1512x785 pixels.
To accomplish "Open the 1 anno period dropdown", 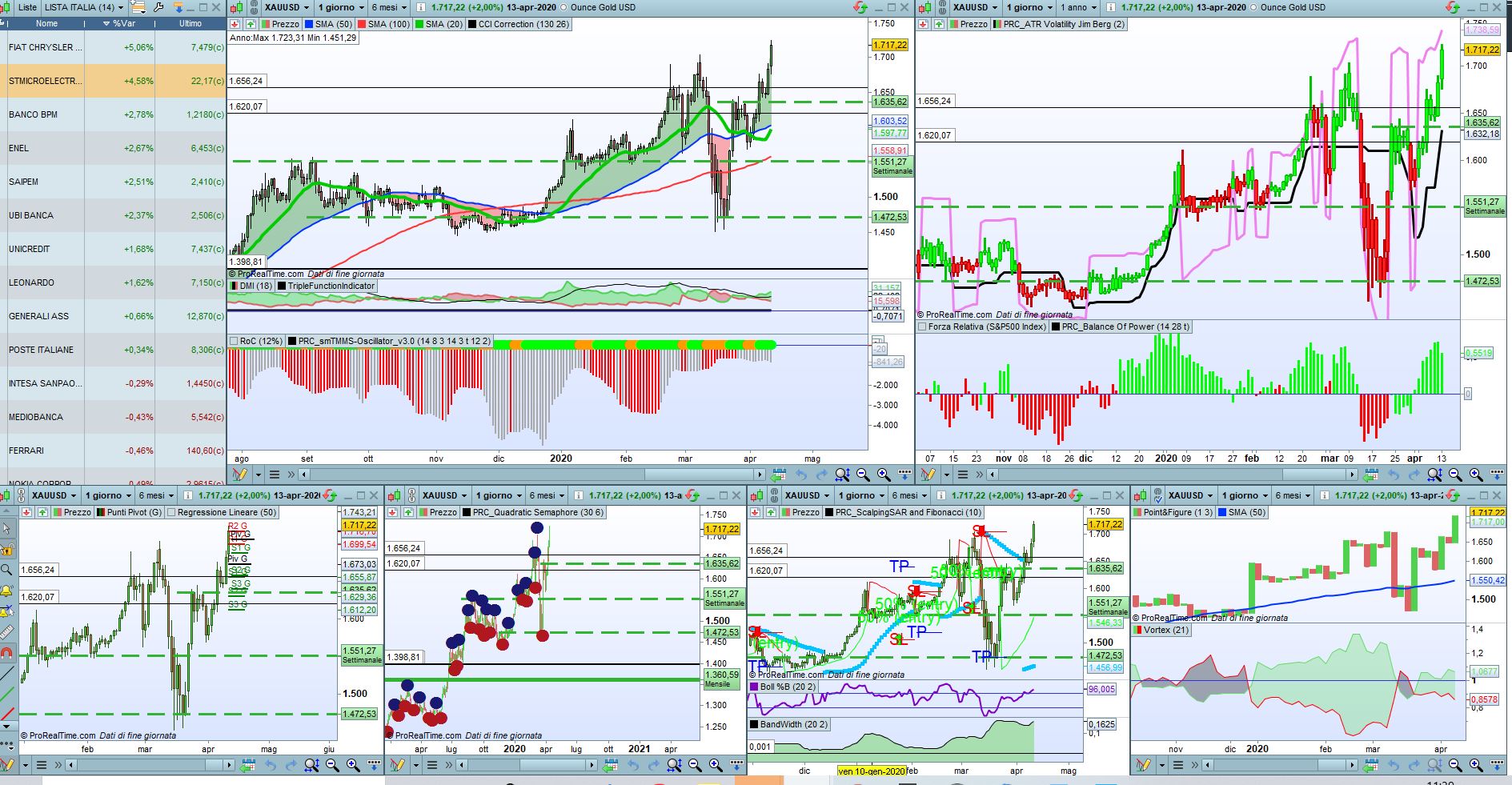I will click(1078, 7).
